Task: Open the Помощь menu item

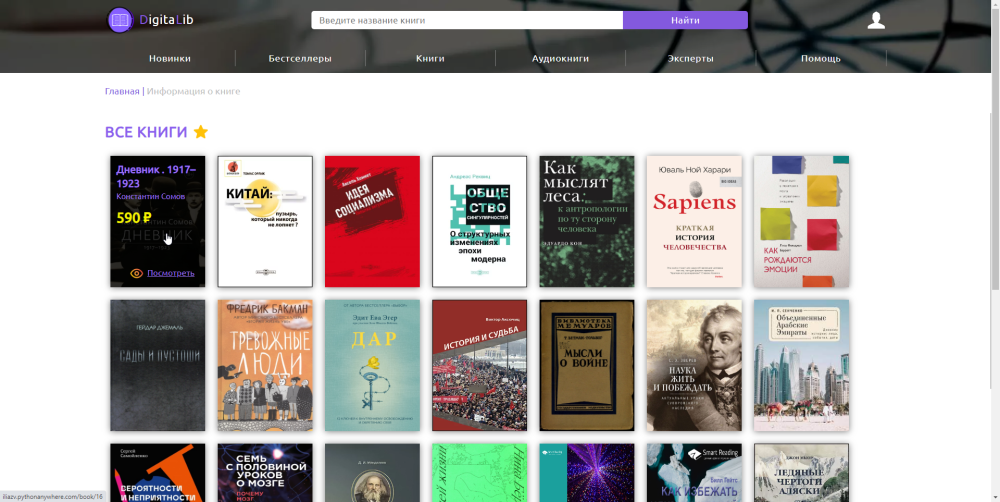Action: click(820, 58)
